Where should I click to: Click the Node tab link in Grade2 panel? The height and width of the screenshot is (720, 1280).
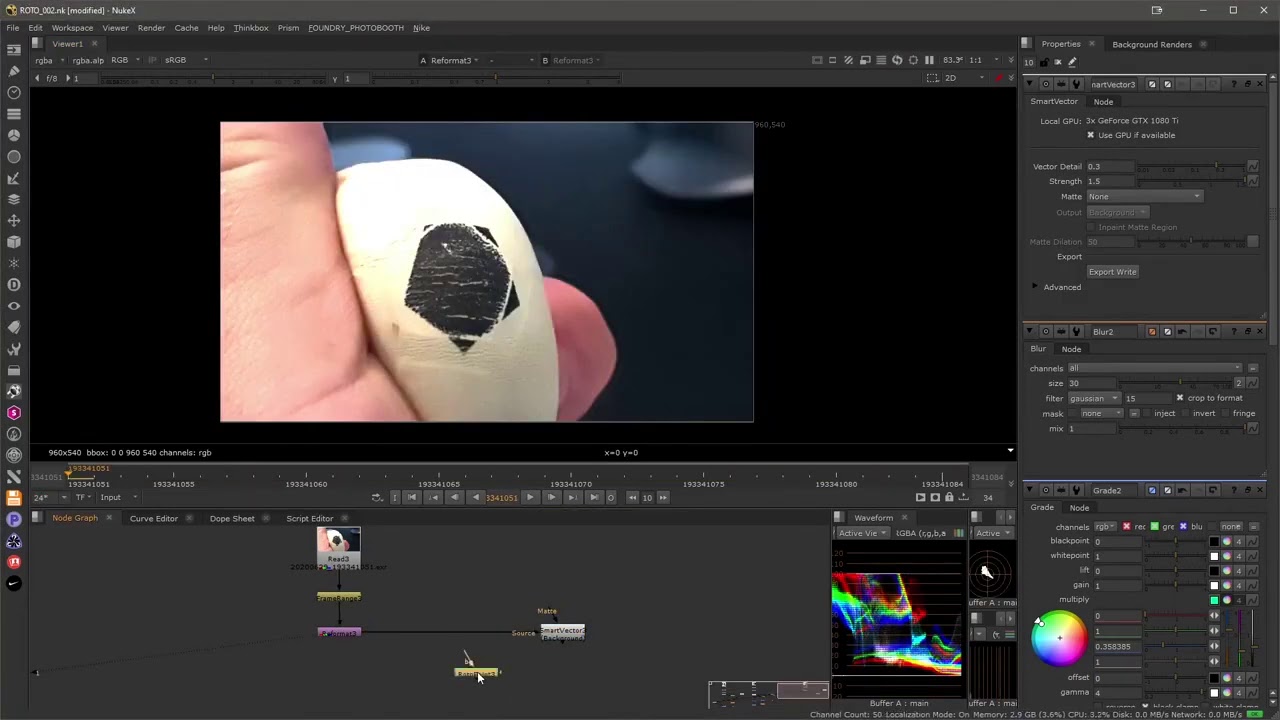1079,508
